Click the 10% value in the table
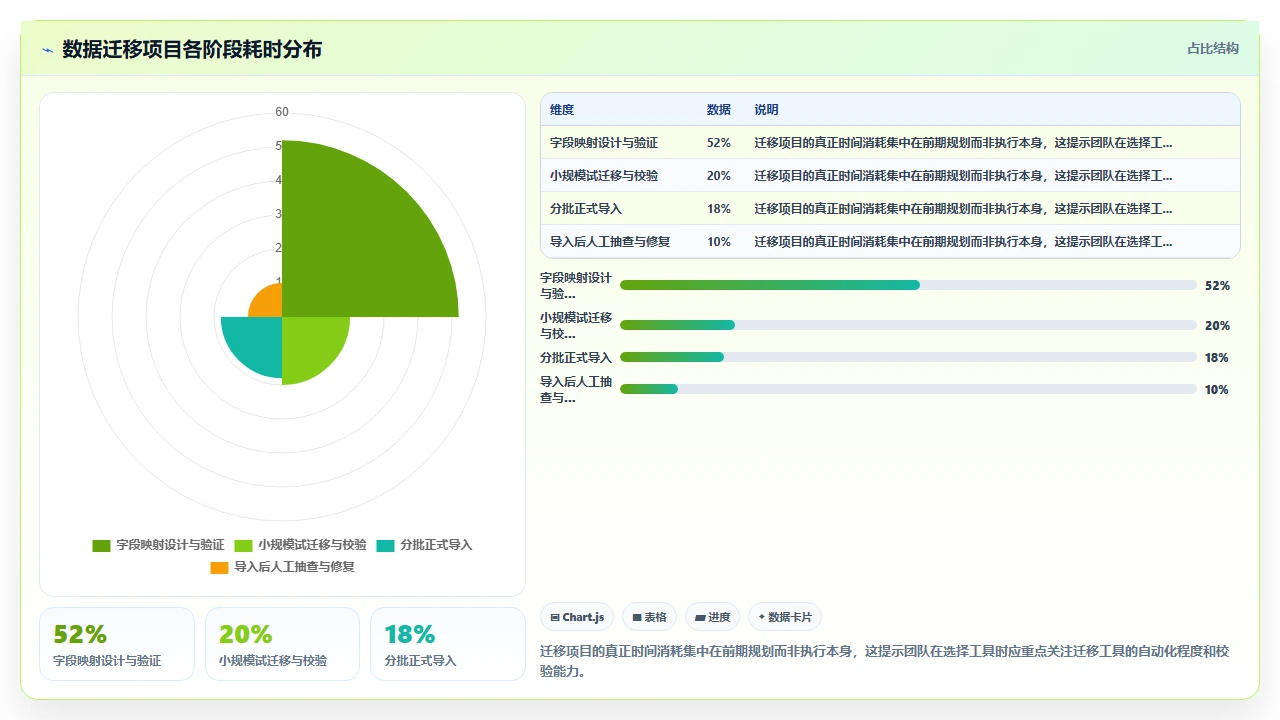This screenshot has height=720, width=1280. point(719,242)
